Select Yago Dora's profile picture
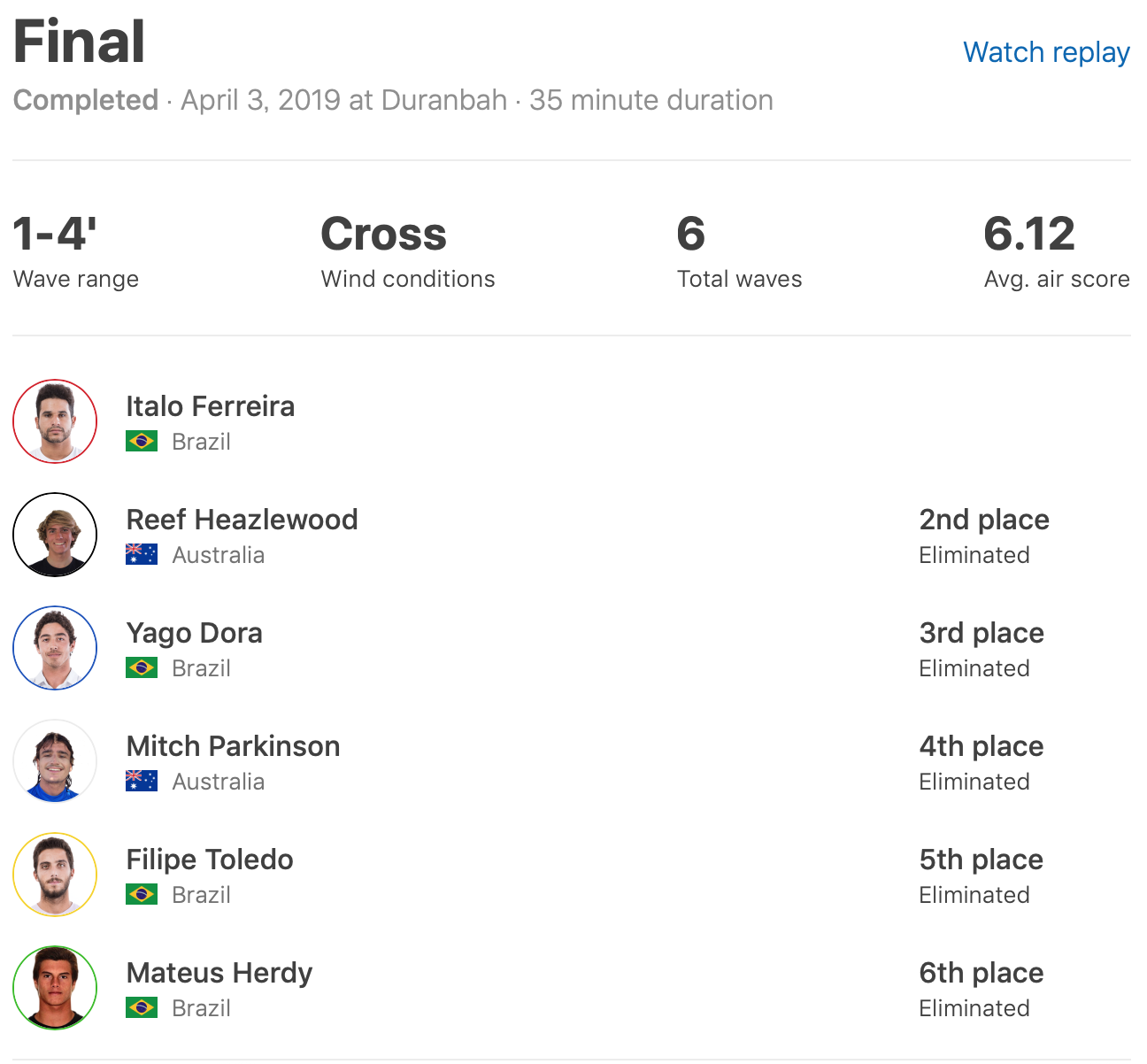The height and width of the screenshot is (1064, 1147). pos(55,648)
